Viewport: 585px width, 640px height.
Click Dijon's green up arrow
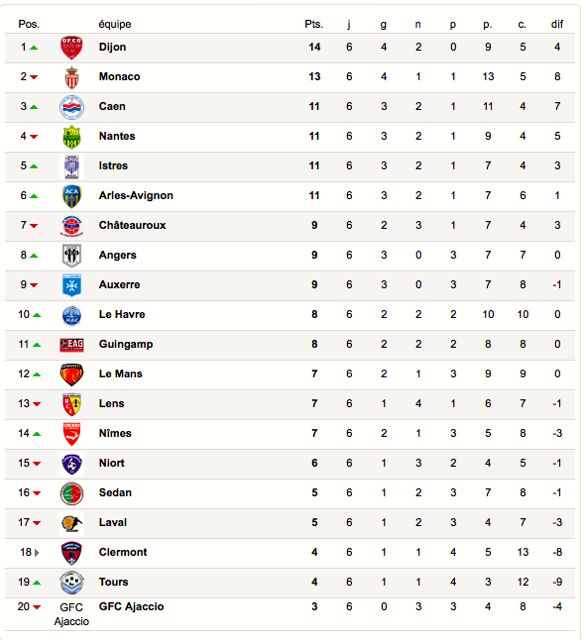[34, 48]
